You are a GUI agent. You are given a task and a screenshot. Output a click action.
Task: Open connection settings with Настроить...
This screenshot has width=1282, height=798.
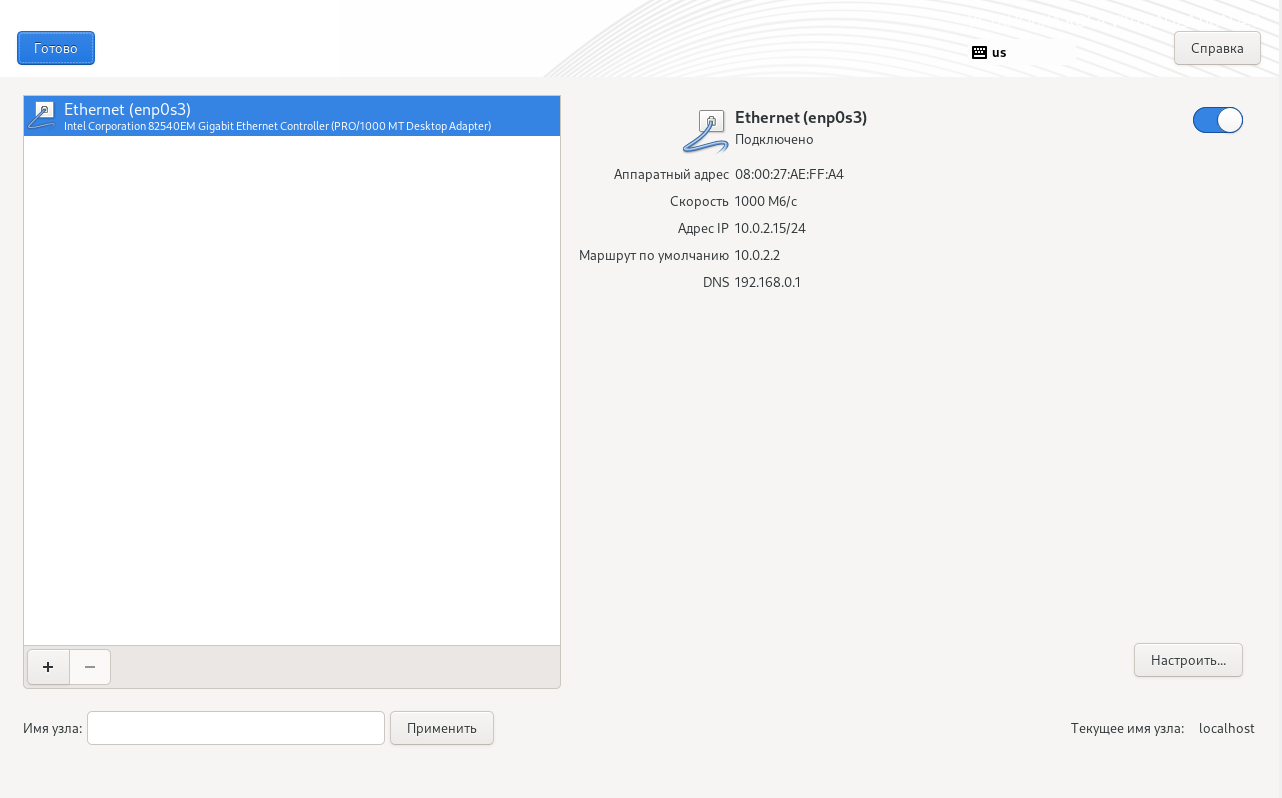pyautogui.click(x=1188, y=660)
